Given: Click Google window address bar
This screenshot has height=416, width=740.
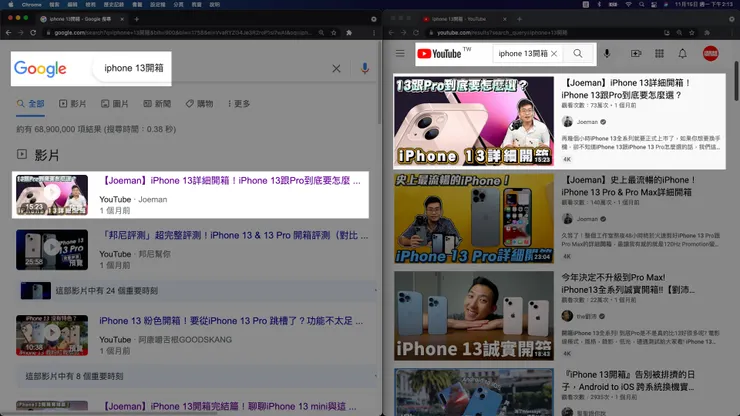Looking at the screenshot, I should (x=182, y=33).
